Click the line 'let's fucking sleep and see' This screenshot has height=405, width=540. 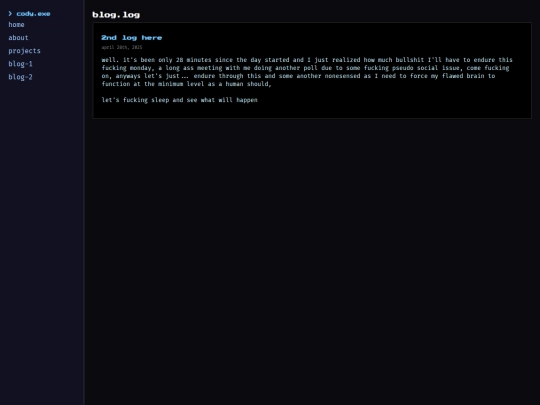pyautogui.click(x=179, y=100)
